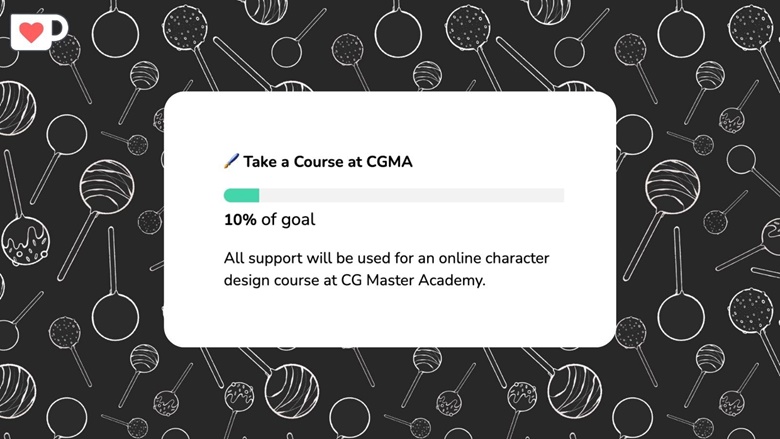Click the gray unfilled section of progress bar
780x439 pixels.
click(x=412, y=195)
